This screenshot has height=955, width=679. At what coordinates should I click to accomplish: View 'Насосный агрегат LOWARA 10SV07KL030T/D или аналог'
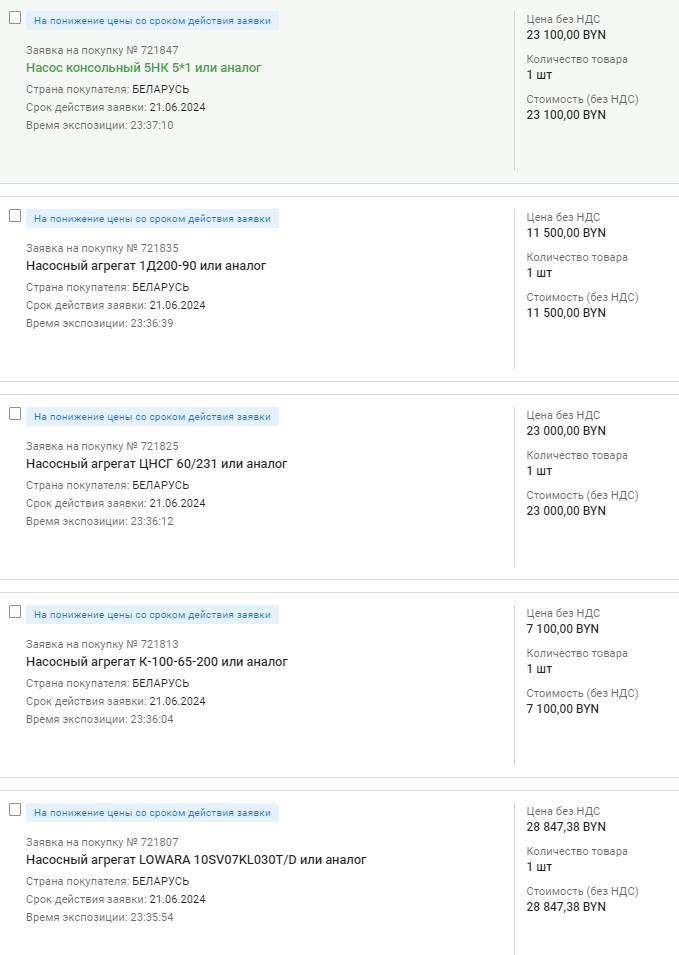(x=196, y=860)
